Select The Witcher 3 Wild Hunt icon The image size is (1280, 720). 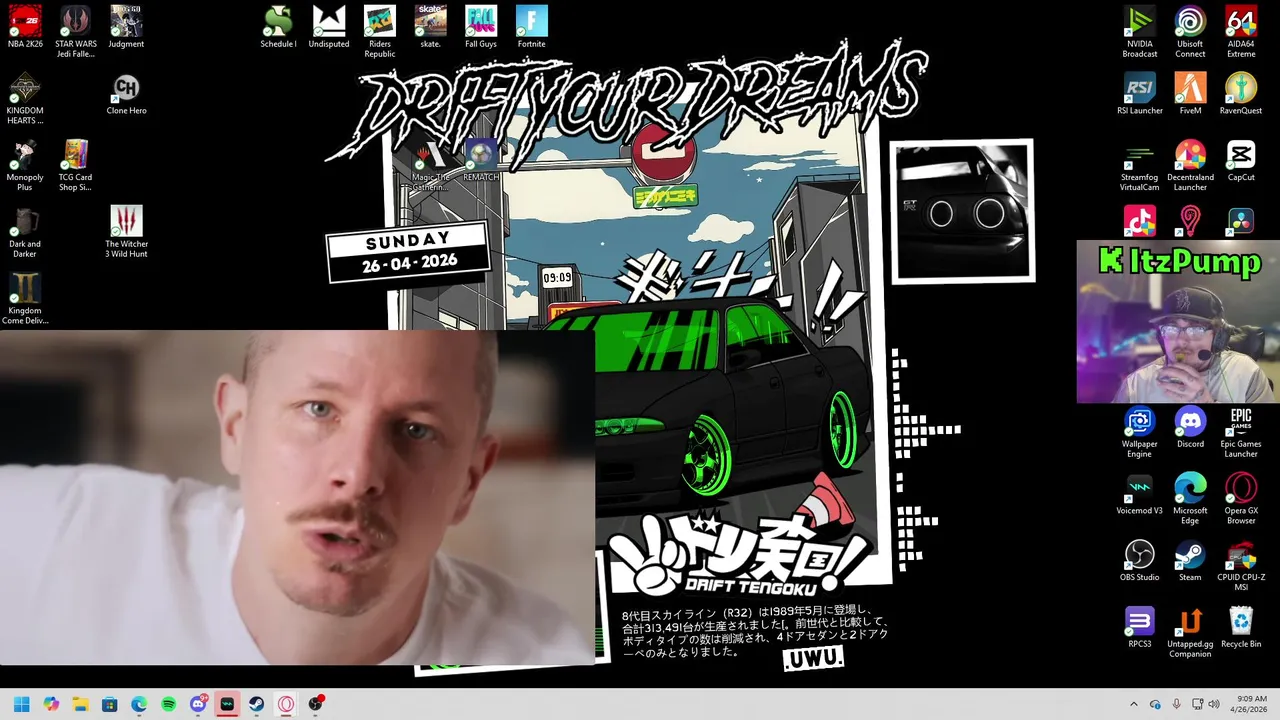126,233
